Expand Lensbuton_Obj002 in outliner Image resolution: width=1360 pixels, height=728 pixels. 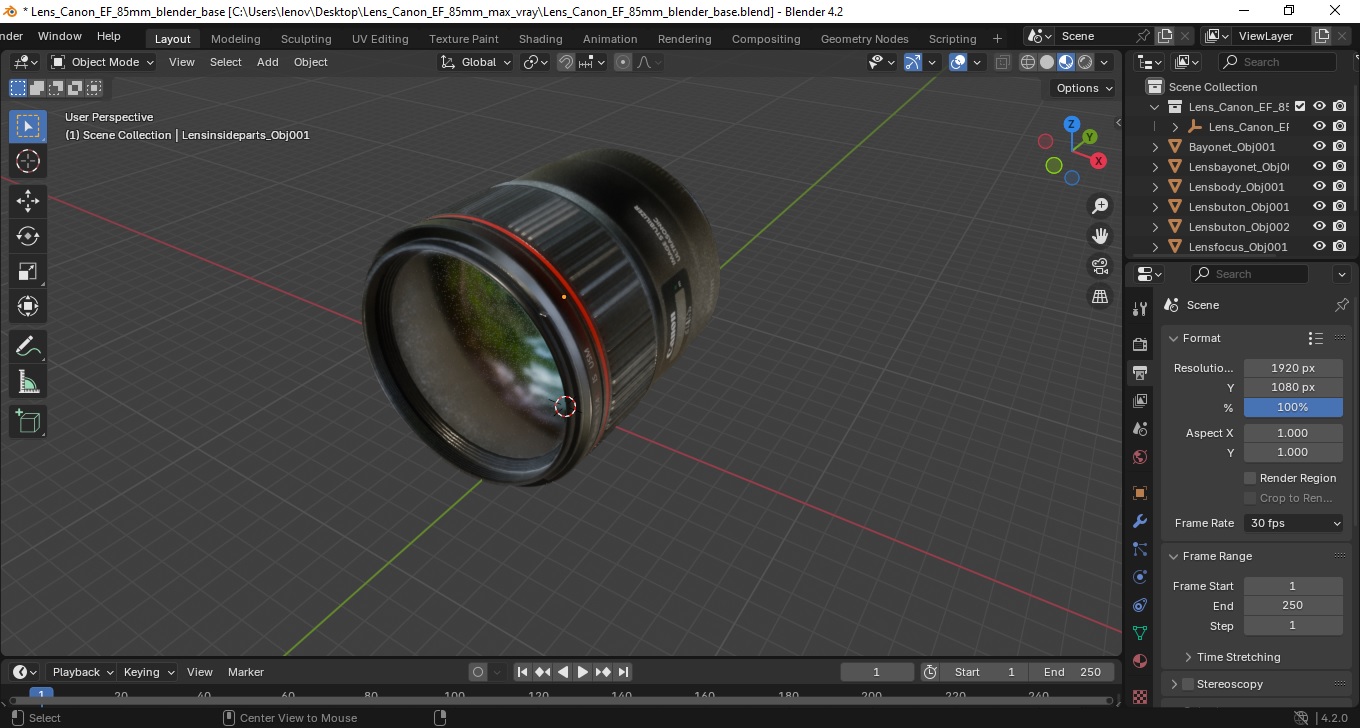[x=1156, y=227]
